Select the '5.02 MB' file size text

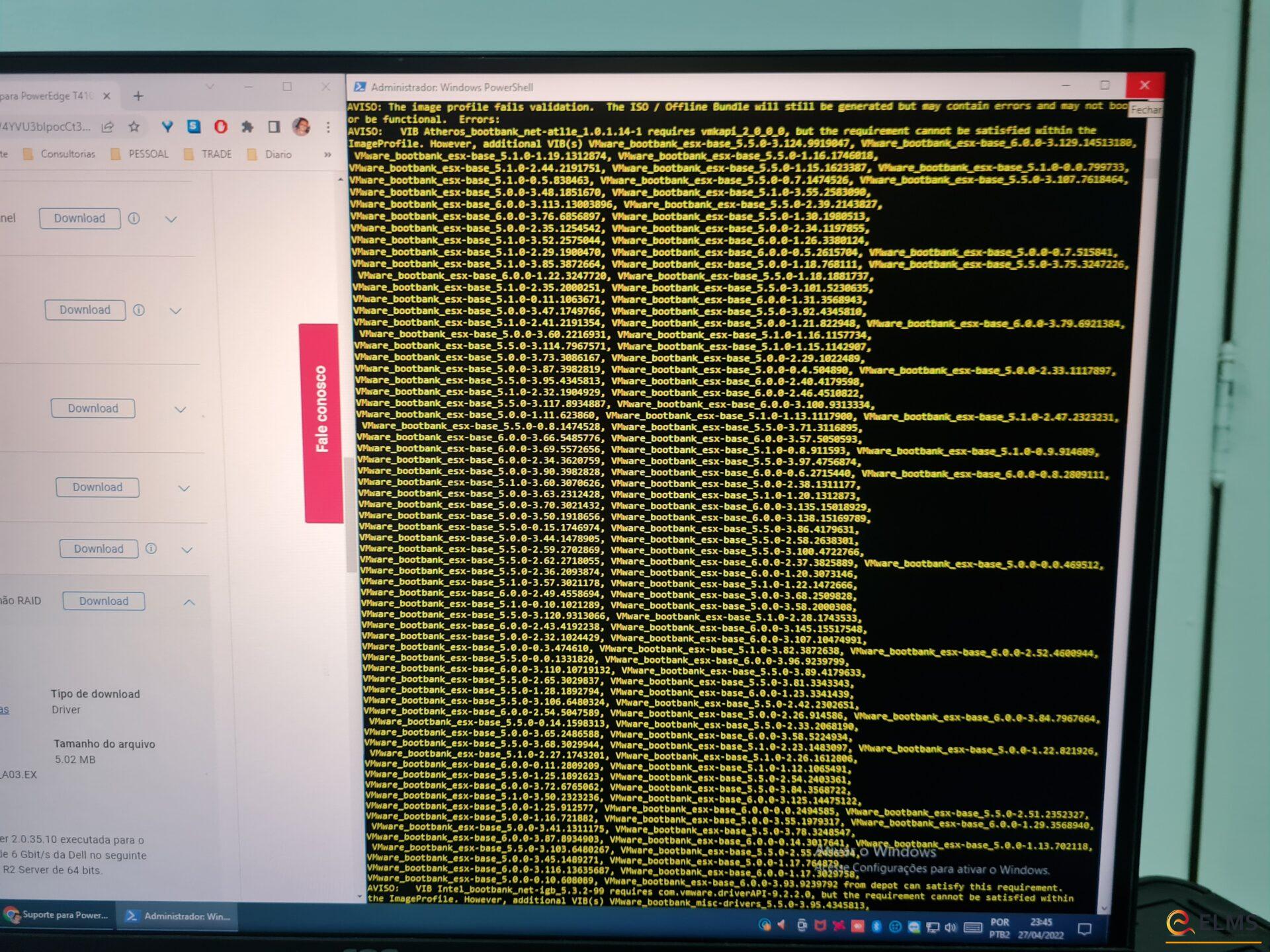75,760
